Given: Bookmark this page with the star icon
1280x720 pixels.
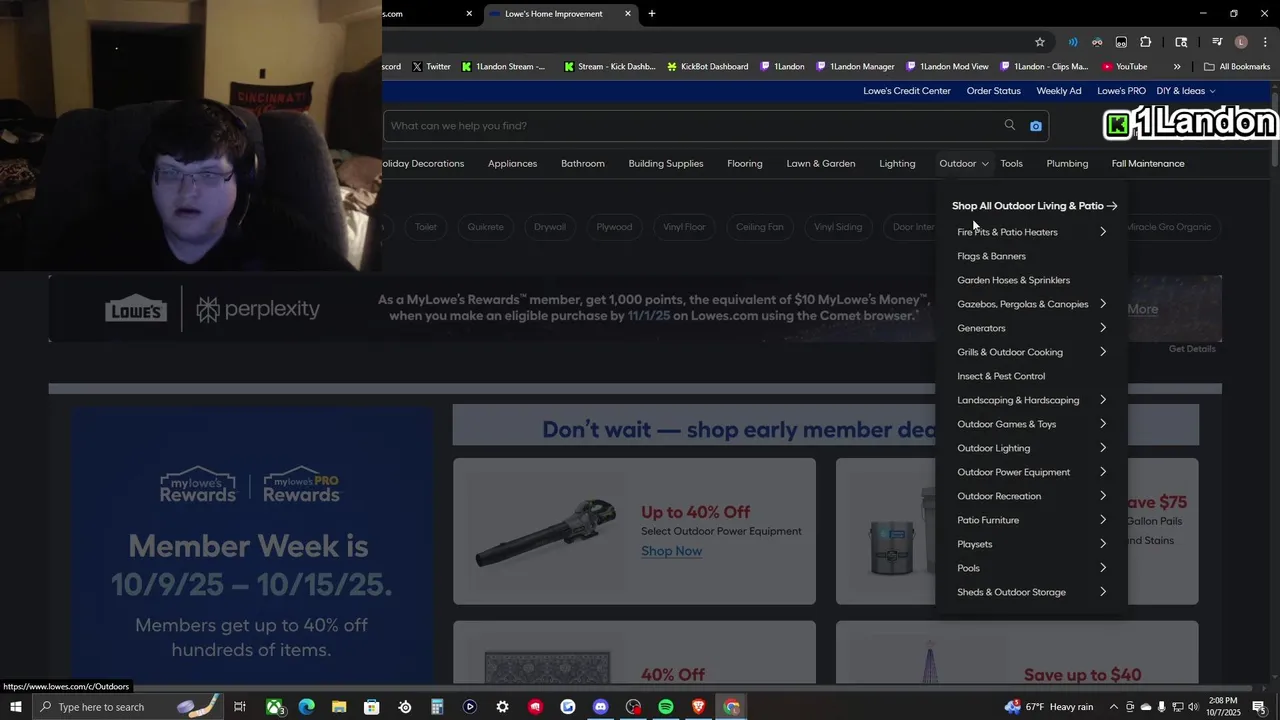Looking at the screenshot, I should point(1040,42).
